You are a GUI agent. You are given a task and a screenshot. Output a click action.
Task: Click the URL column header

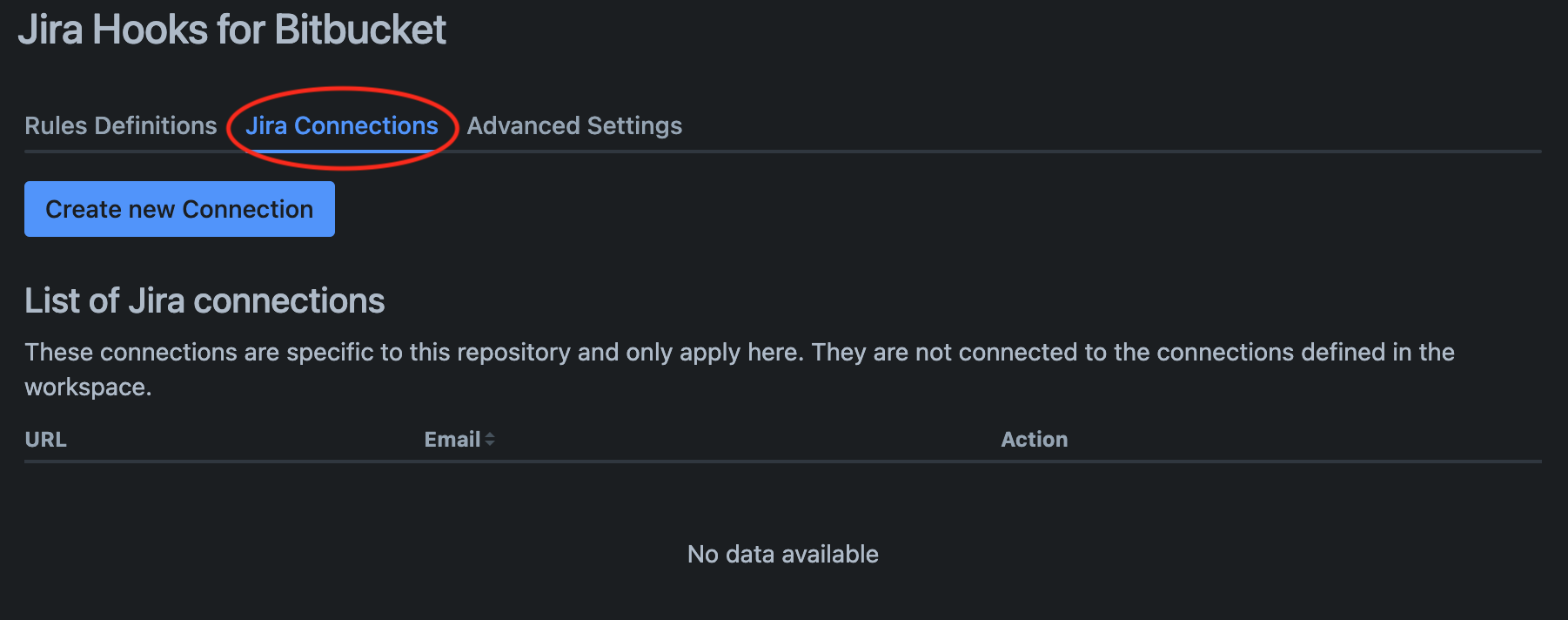[45, 439]
